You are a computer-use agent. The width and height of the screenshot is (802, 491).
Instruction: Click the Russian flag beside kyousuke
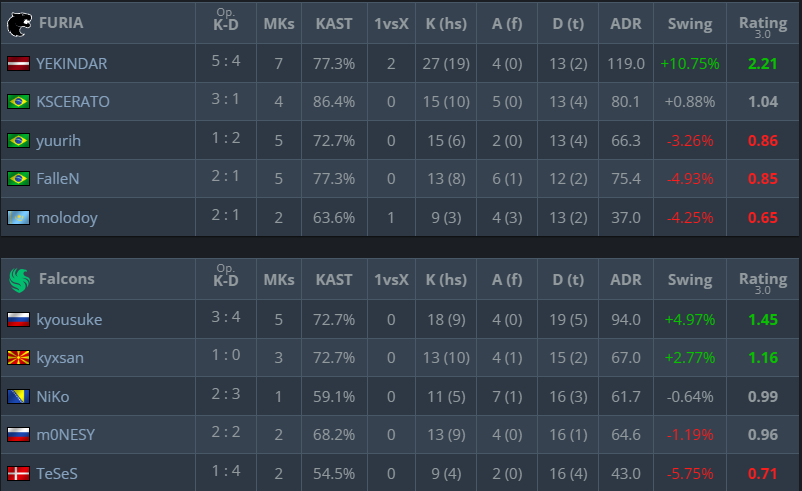(17, 320)
